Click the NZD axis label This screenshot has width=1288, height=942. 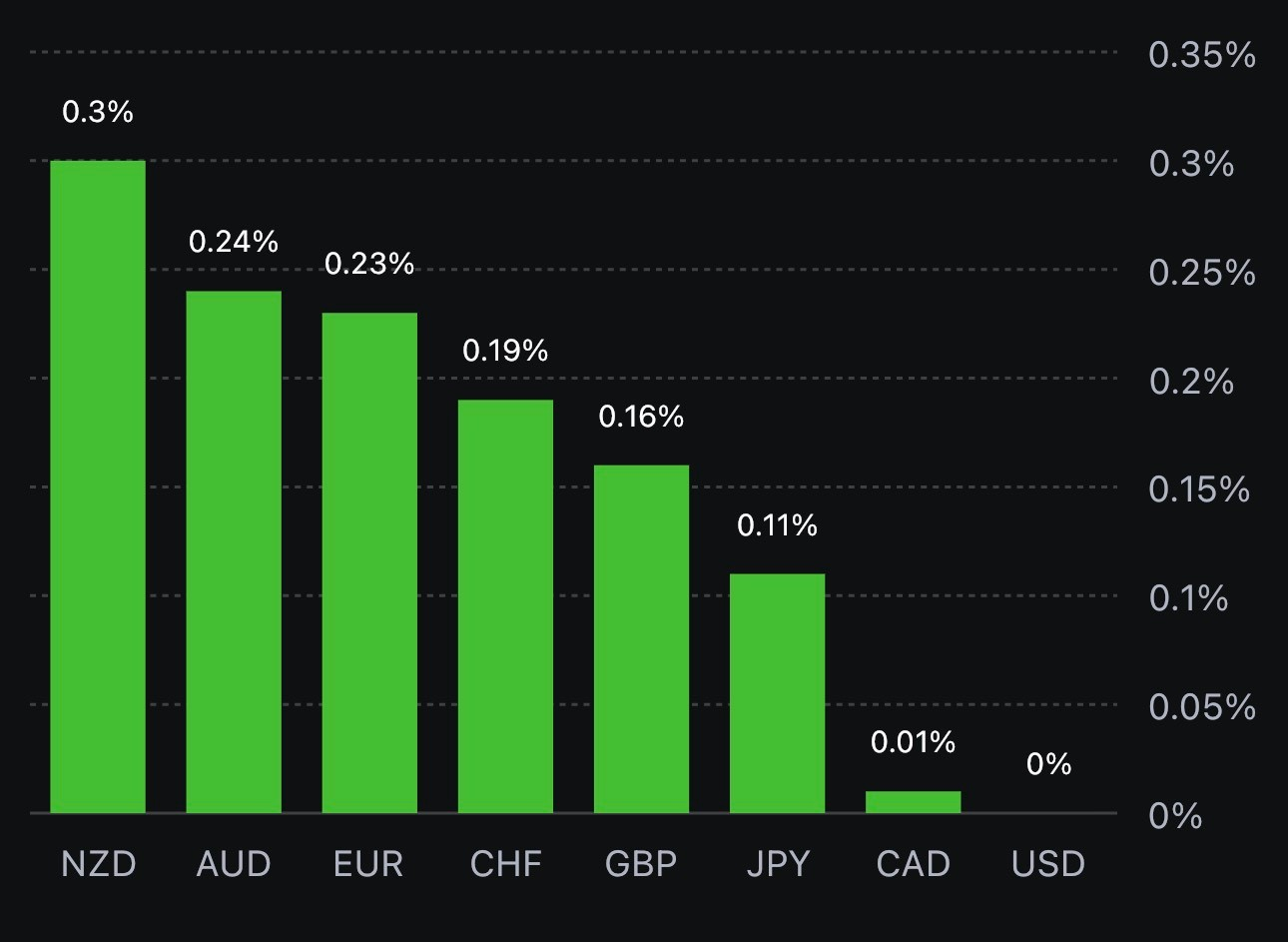point(98,864)
